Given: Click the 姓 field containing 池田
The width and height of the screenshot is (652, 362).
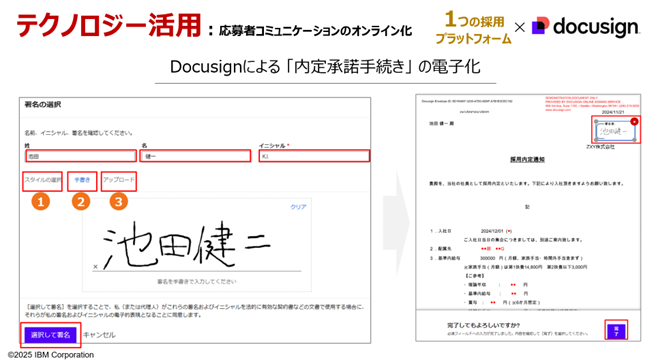Looking at the screenshot, I should coord(81,156).
